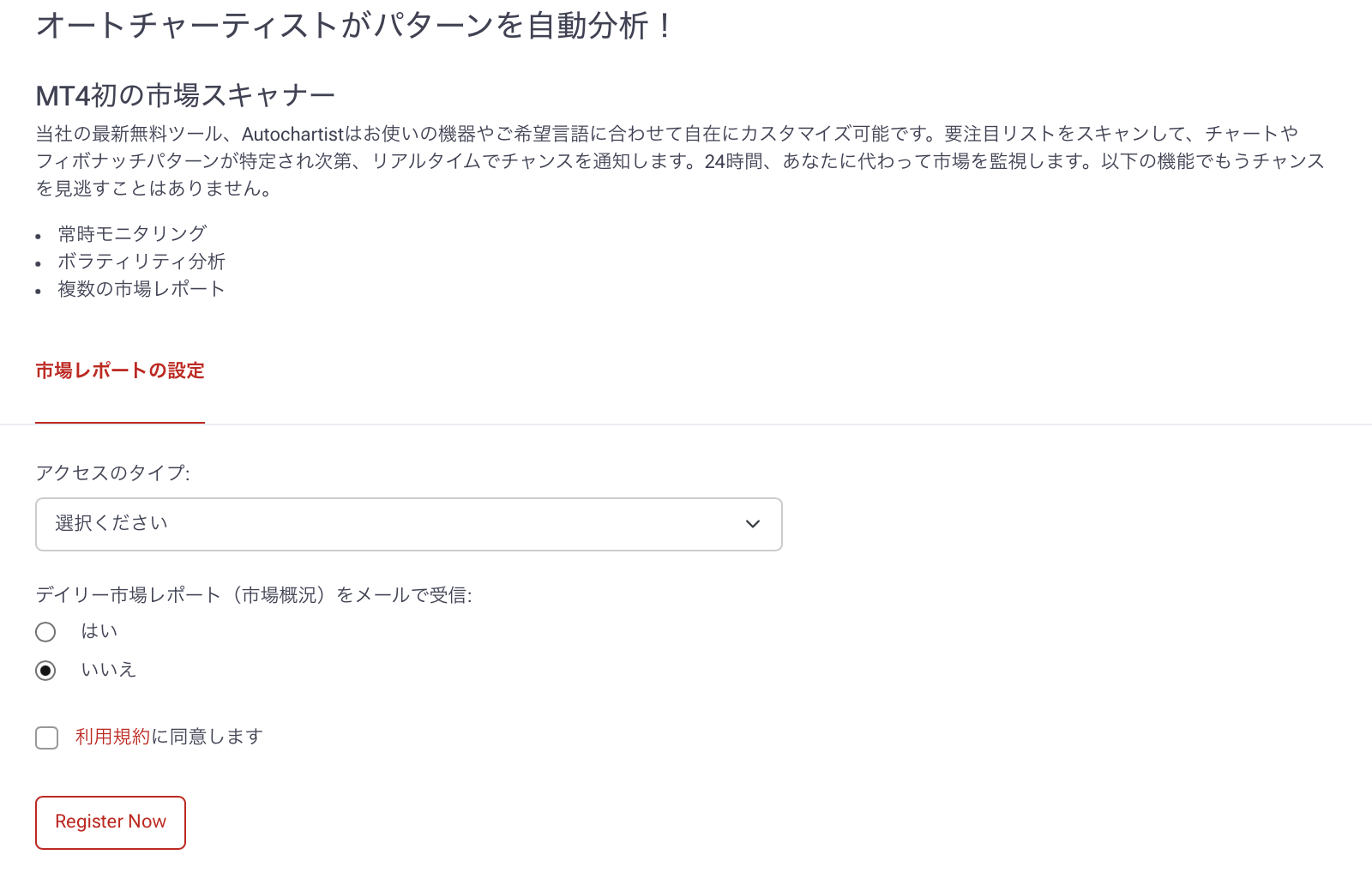Tick the 利用規約 agreement checkbox
Image resolution: width=1372 pixels, height=873 pixels.
(47, 738)
